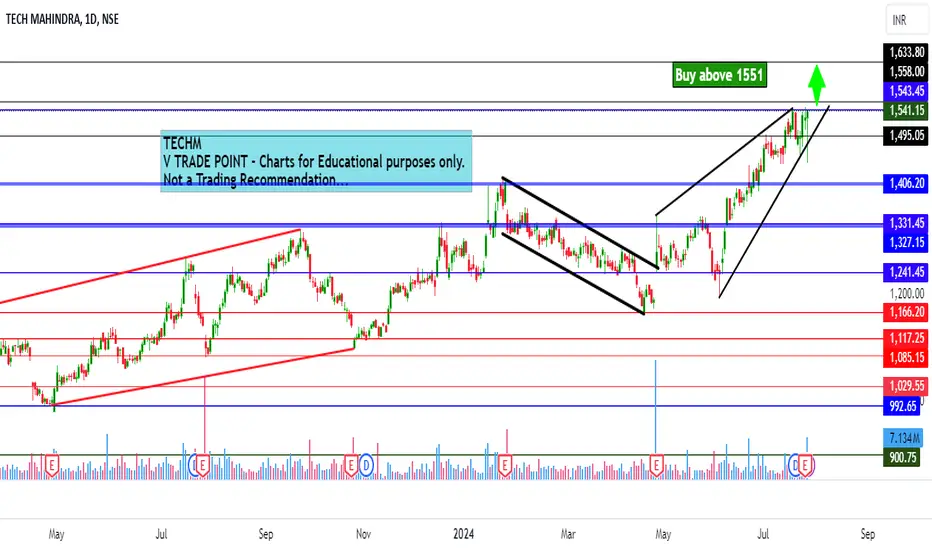Select the TECHM V TRADE POINT text note
The height and width of the screenshot is (550, 932).
coord(316,161)
